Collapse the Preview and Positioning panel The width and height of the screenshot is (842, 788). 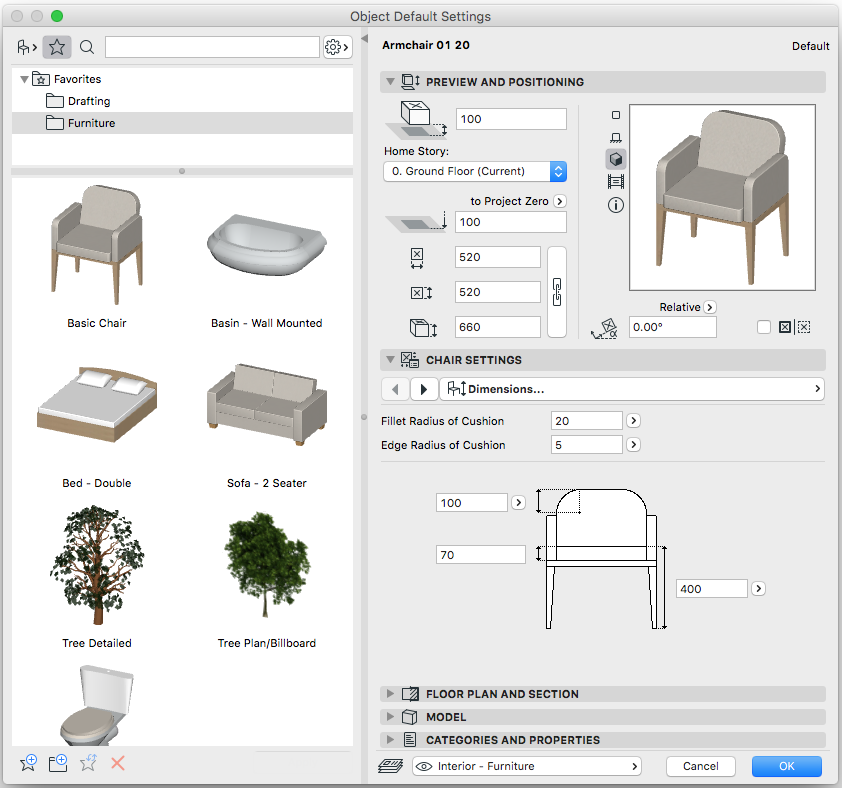(390, 81)
